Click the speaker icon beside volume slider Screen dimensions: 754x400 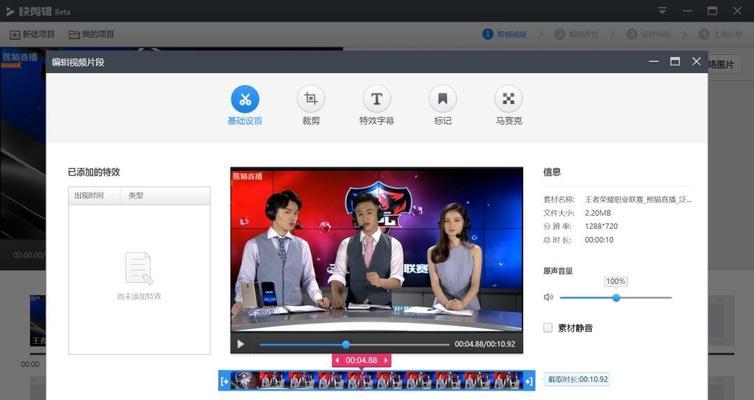[x=548, y=298]
